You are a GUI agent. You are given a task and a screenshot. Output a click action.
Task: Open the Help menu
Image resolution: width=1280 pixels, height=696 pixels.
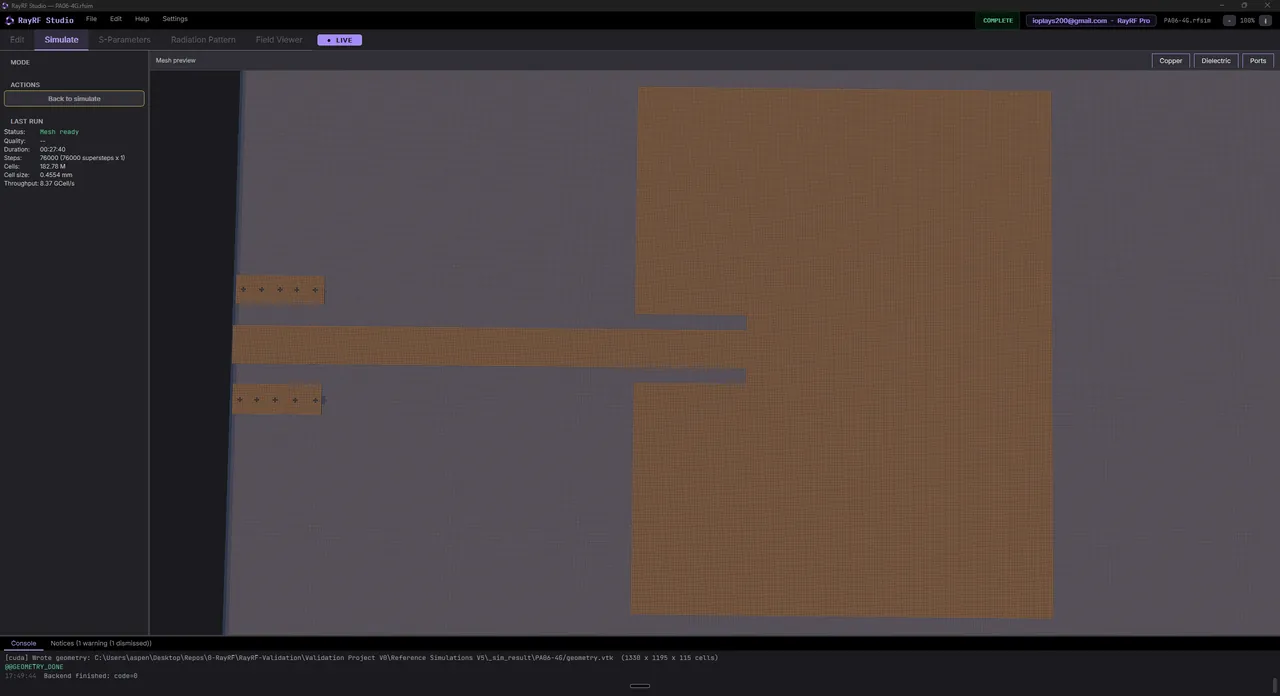(142, 19)
